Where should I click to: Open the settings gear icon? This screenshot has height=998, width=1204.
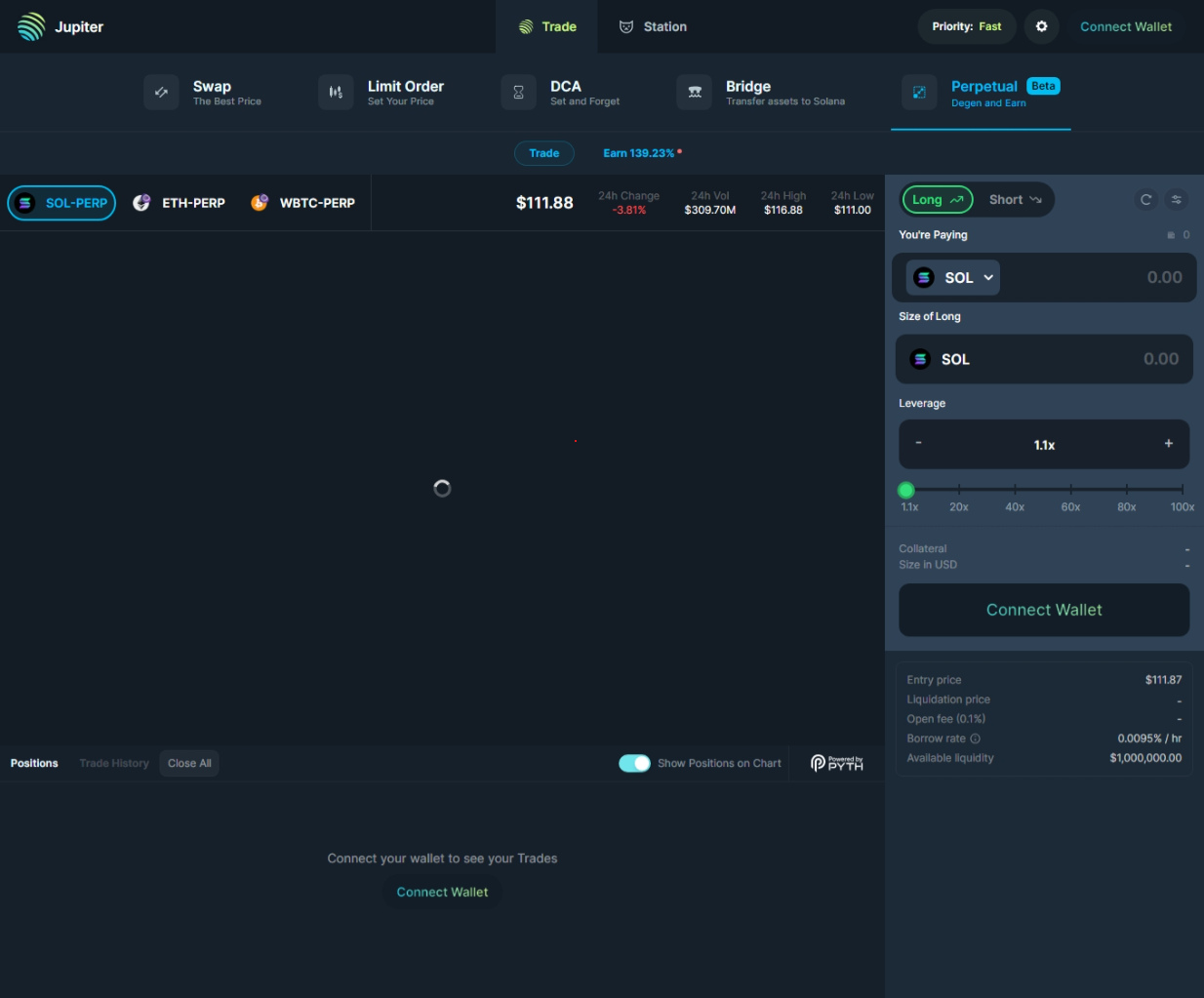1041,26
